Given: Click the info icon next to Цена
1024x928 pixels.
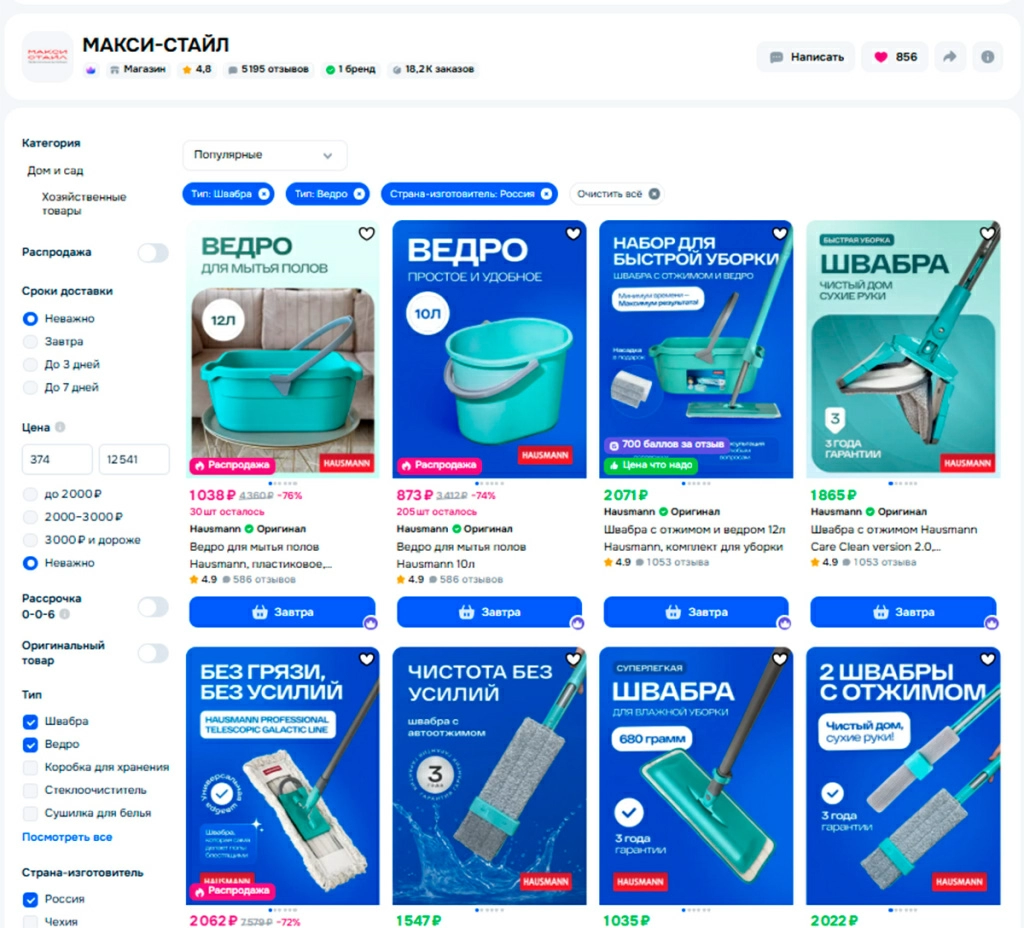Looking at the screenshot, I should (x=60, y=427).
